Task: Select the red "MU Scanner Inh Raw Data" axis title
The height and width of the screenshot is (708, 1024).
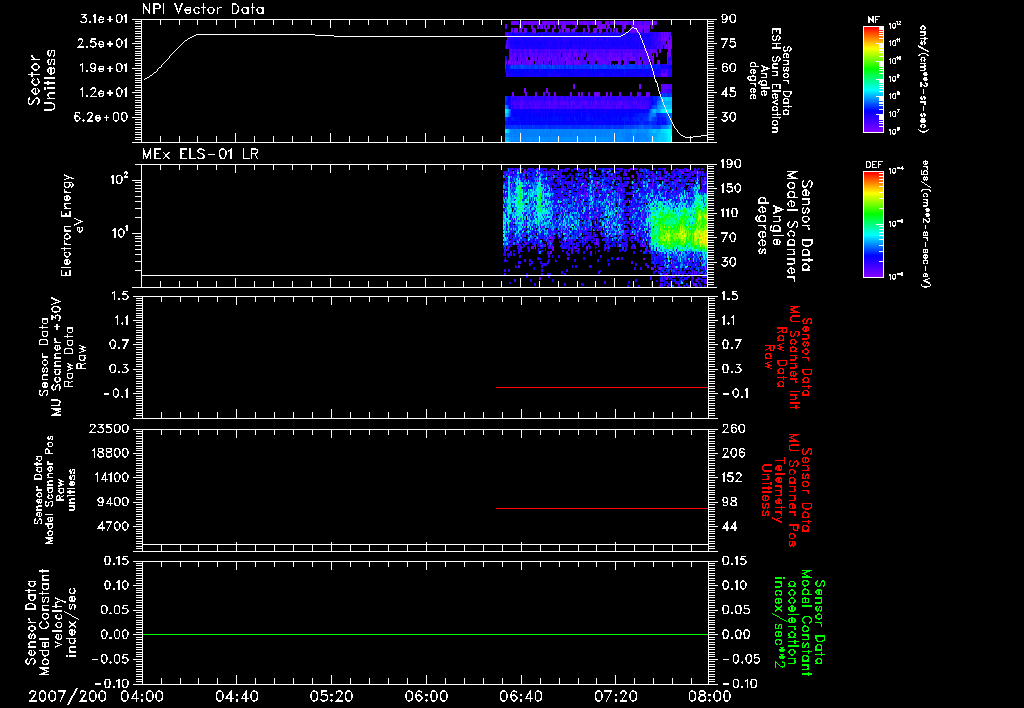Action: click(x=788, y=357)
